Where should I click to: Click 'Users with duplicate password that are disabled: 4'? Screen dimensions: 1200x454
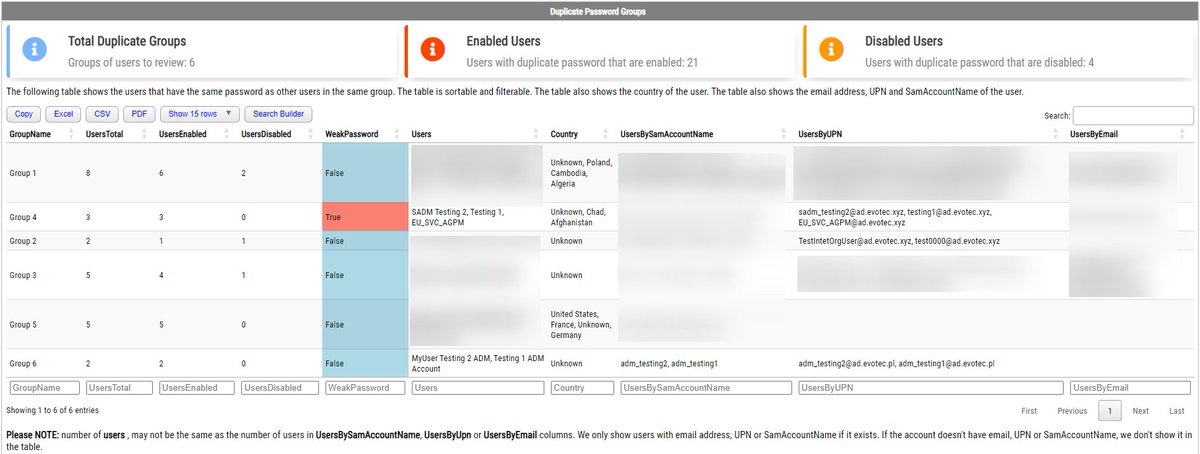tap(979, 62)
